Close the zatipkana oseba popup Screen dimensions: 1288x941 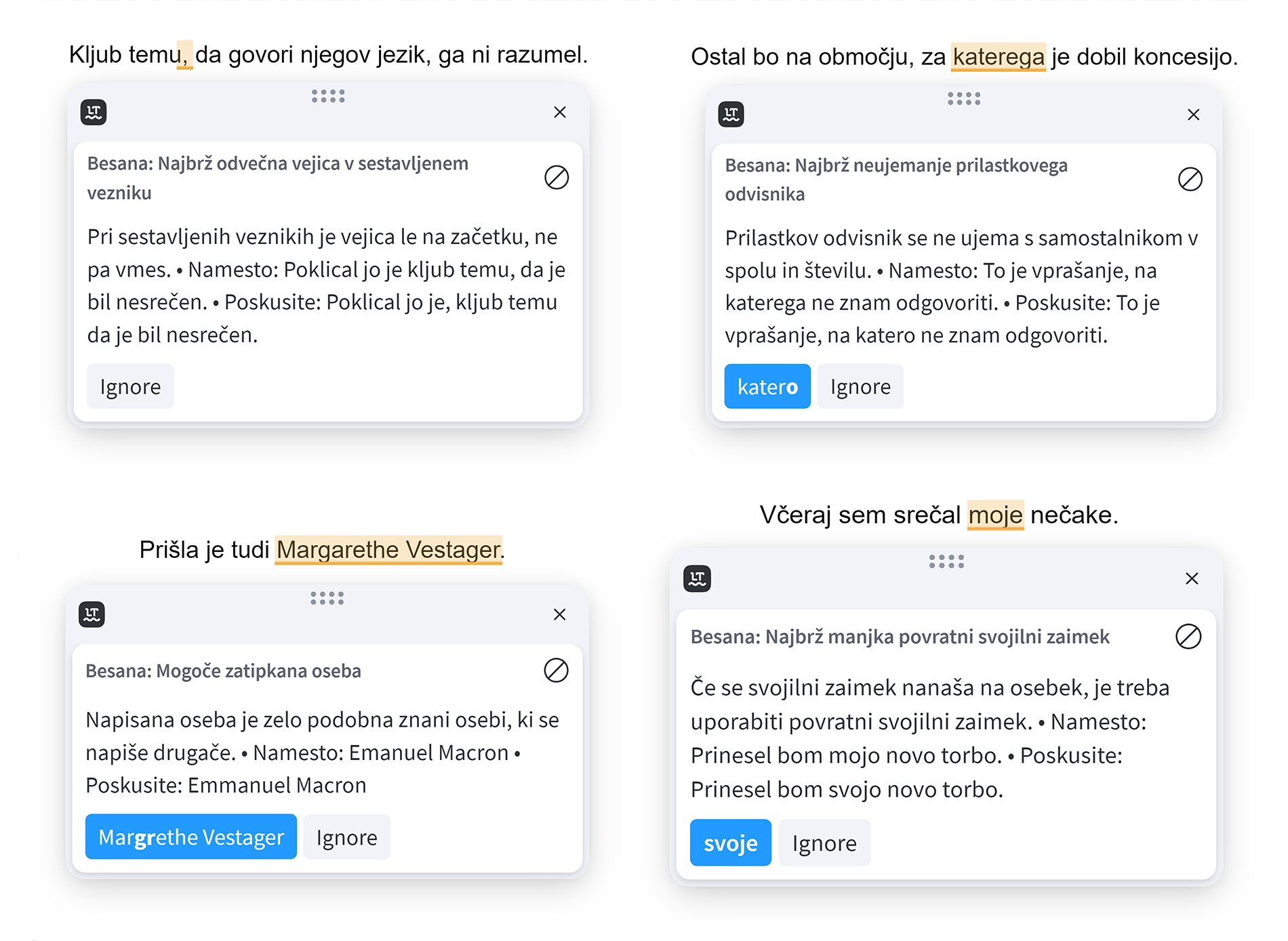tap(559, 614)
